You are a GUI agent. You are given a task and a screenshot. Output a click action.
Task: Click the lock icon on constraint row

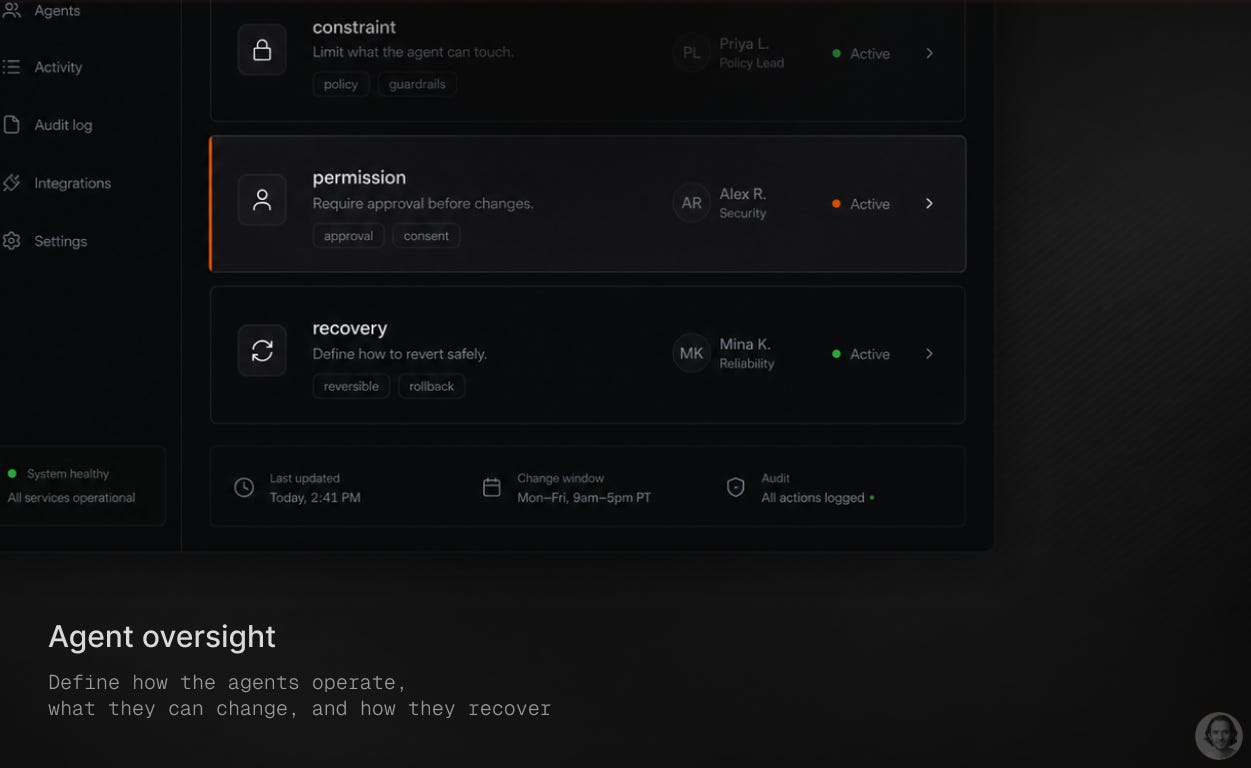tap(262, 50)
